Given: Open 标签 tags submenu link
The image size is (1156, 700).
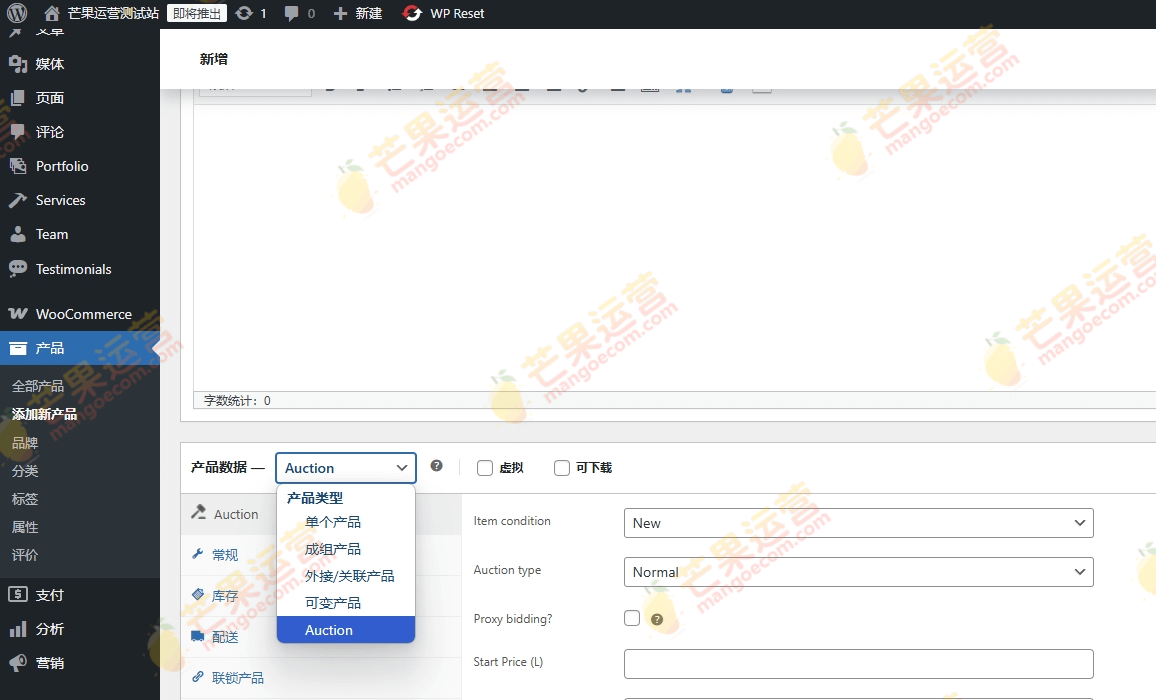Looking at the screenshot, I should [24, 499].
